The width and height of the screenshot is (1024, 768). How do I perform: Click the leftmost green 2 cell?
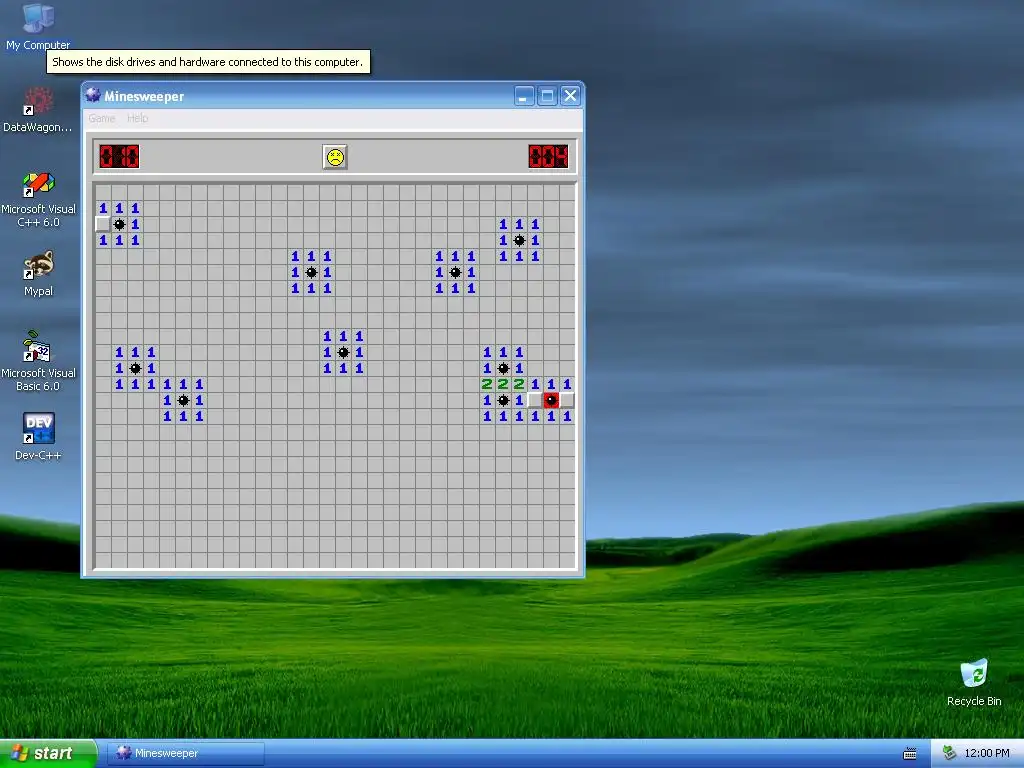point(487,385)
